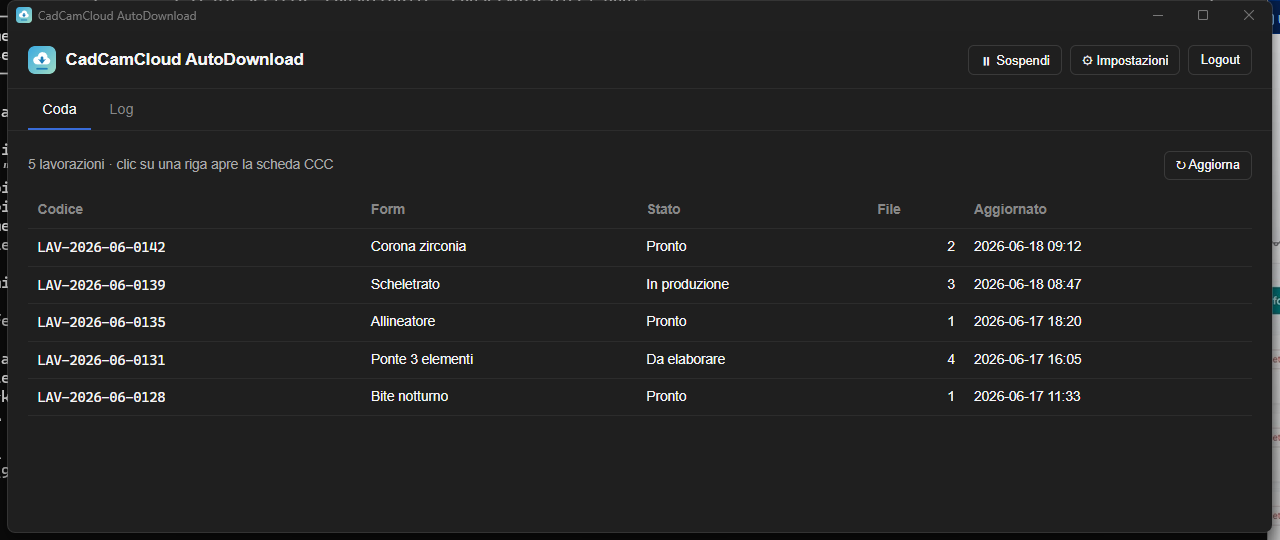1280x540 pixels.
Task: Open row LAV-2026-06-0142 Corona zirconia
Action: point(640,247)
